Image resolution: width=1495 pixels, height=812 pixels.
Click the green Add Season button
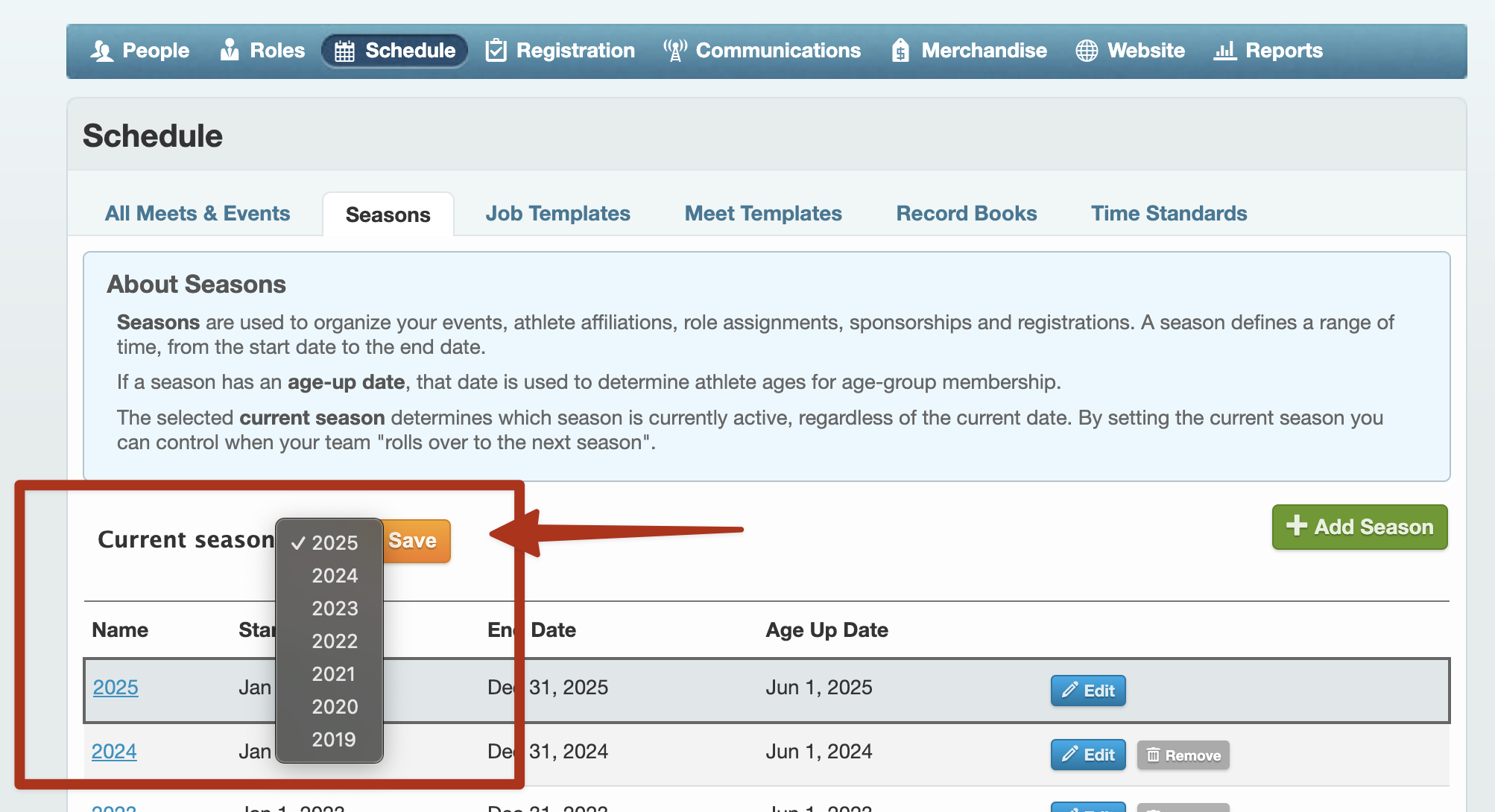[x=1359, y=527]
